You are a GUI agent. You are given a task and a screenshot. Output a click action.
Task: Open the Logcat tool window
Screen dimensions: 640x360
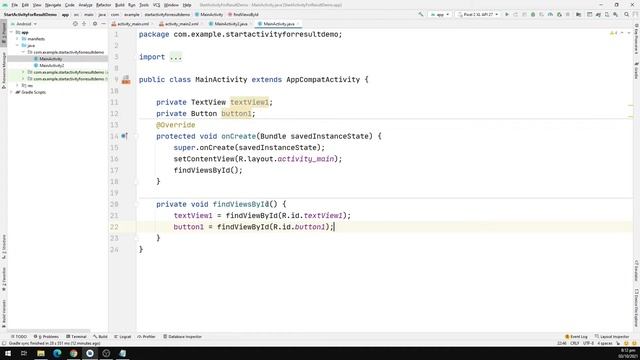pyautogui.click(x=122, y=337)
